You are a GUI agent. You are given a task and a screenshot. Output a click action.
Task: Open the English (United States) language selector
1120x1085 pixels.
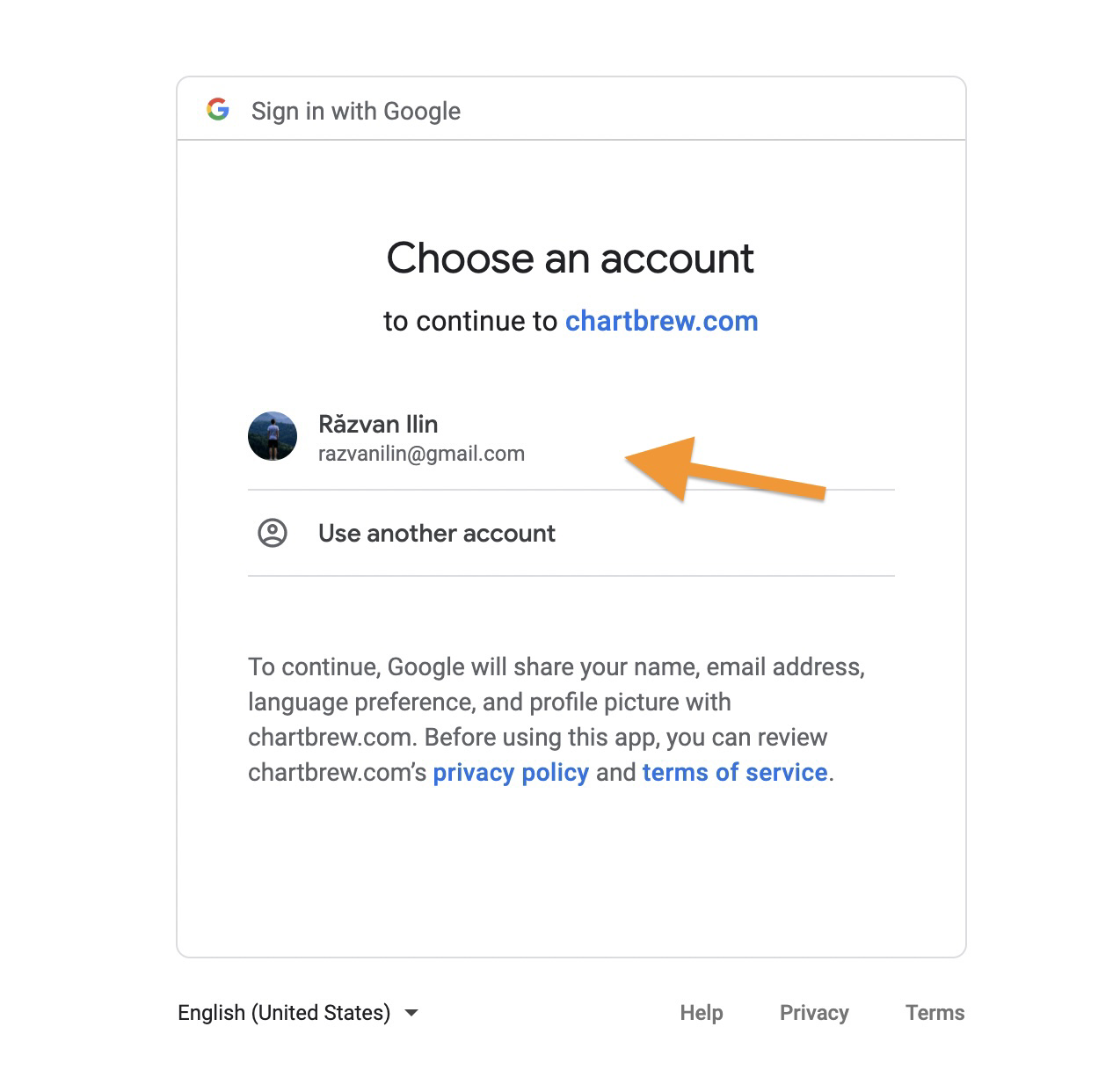(x=298, y=1013)
